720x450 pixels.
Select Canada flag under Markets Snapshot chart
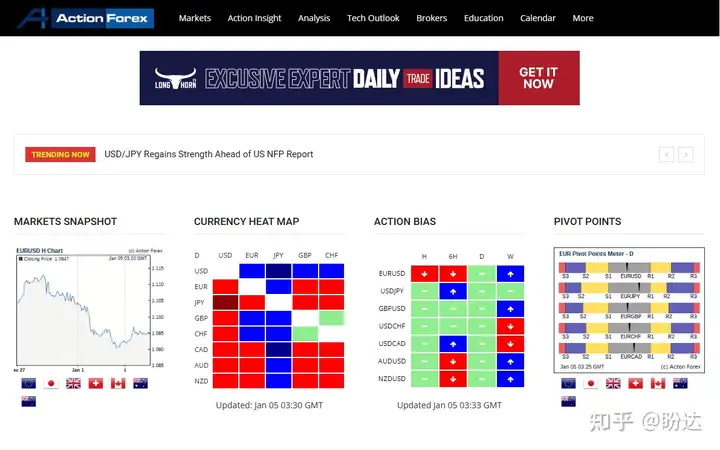pyautogui.click(x=118, y=383)
